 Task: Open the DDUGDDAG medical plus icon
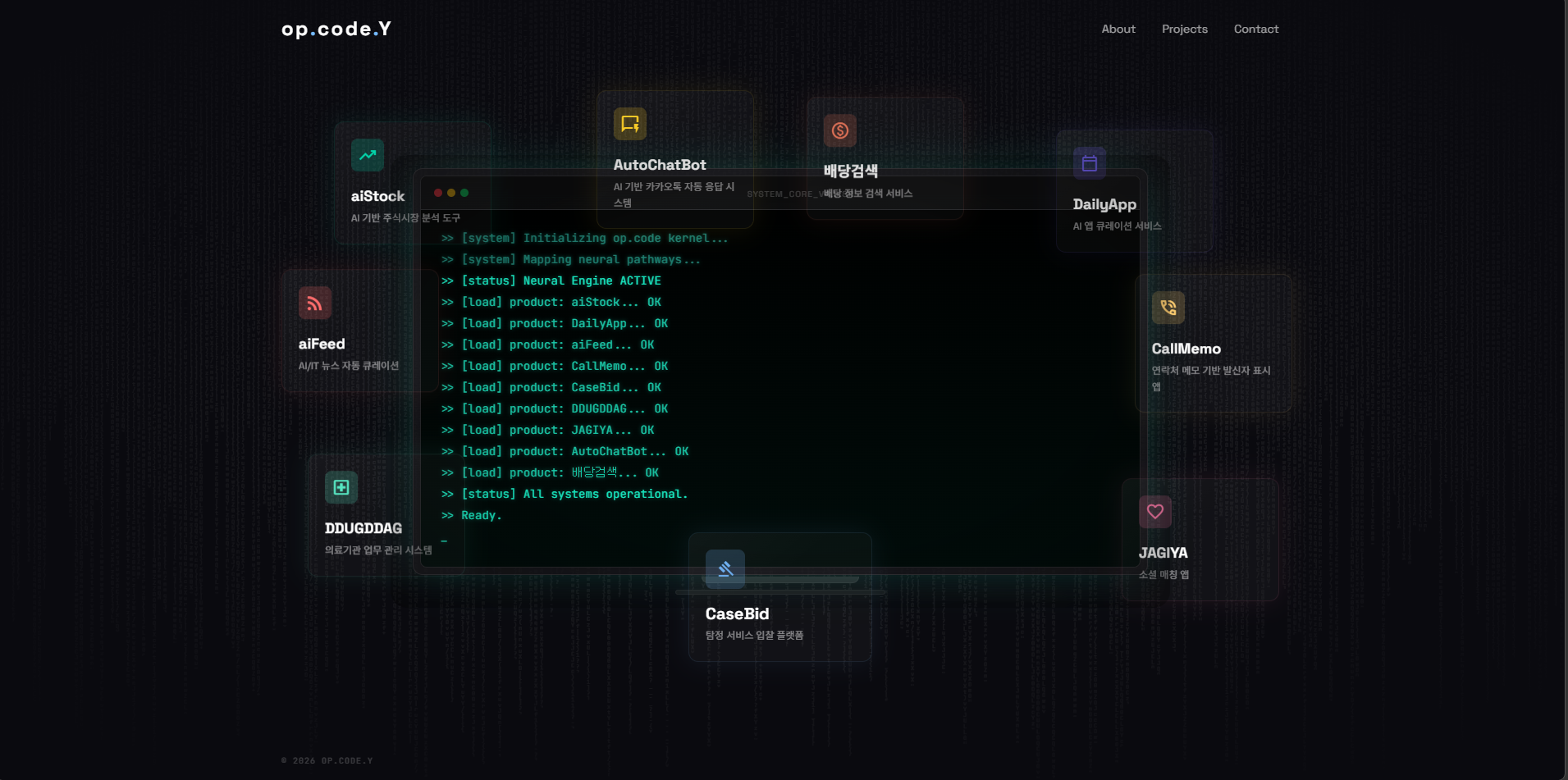tap(341, 486)
